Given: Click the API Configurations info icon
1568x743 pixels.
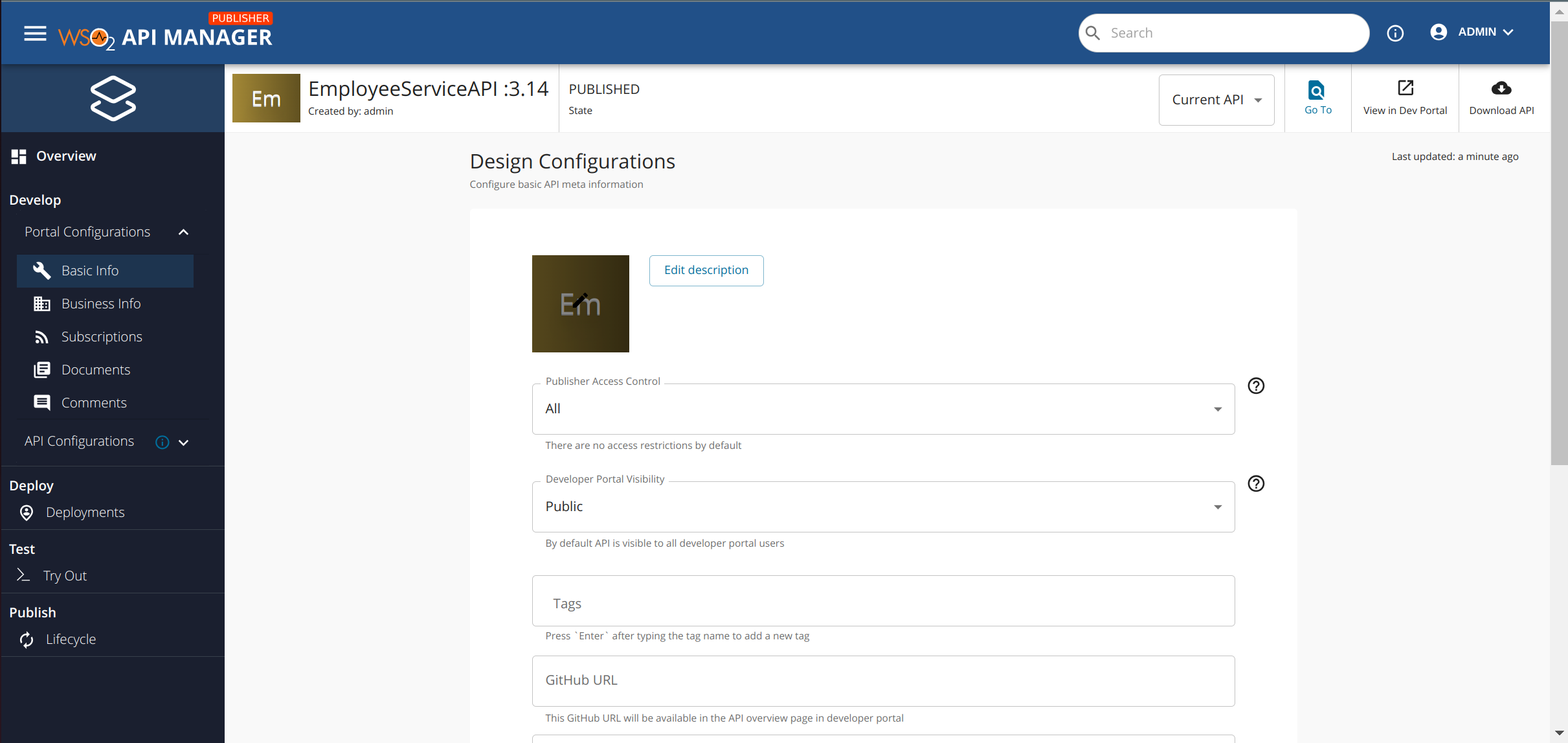Looking at the screenshot, I should (x=162, y=442).
